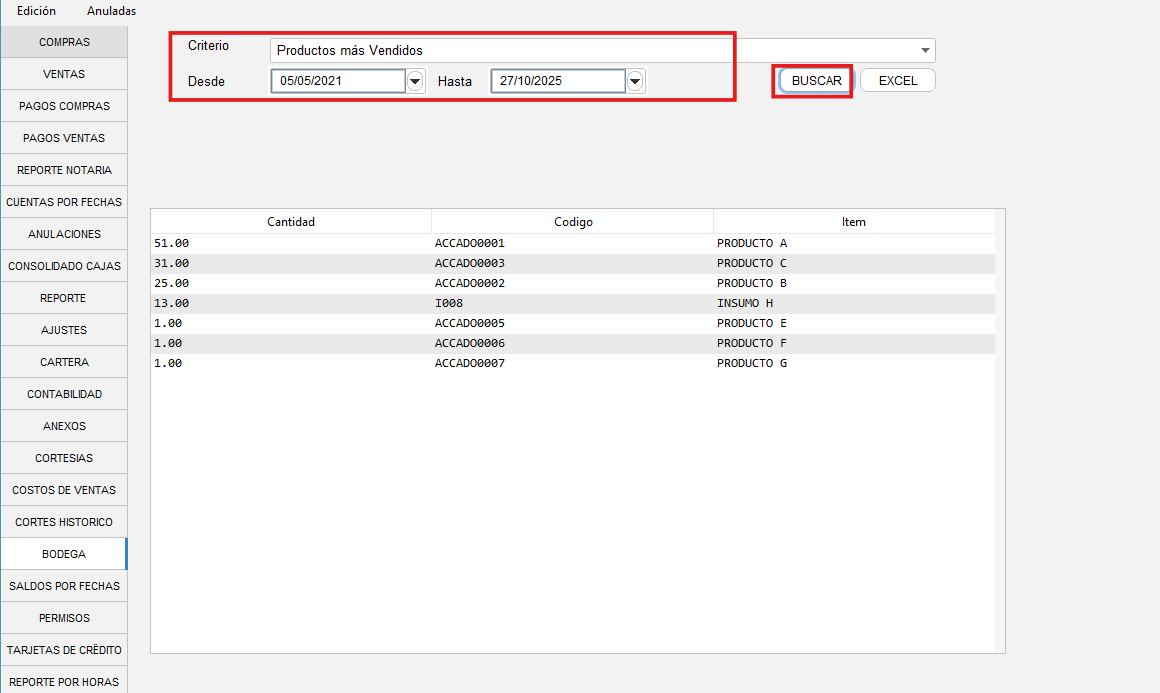Open the Edición menu
1160x693 pixels.
36,11
